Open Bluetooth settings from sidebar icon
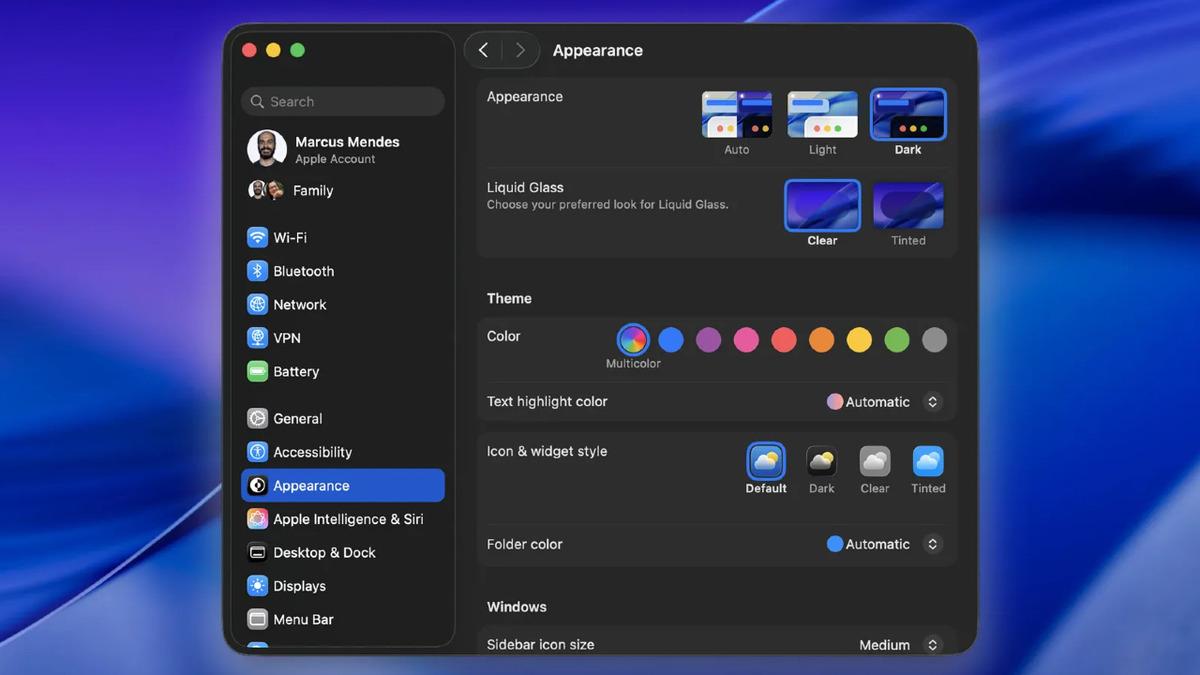 258,271
